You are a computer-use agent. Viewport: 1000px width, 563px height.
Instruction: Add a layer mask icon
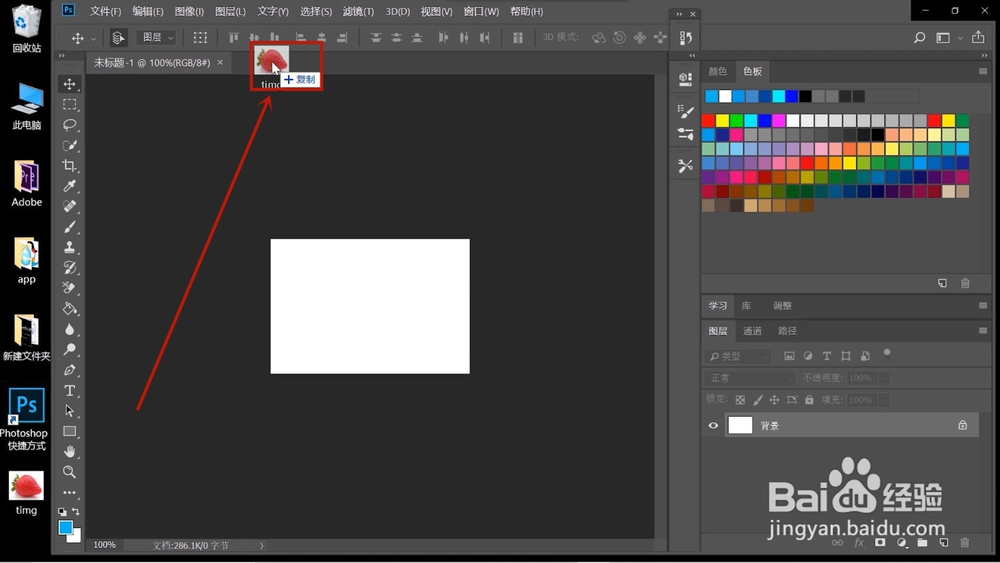pyautogui.click(x=880, y=543)
